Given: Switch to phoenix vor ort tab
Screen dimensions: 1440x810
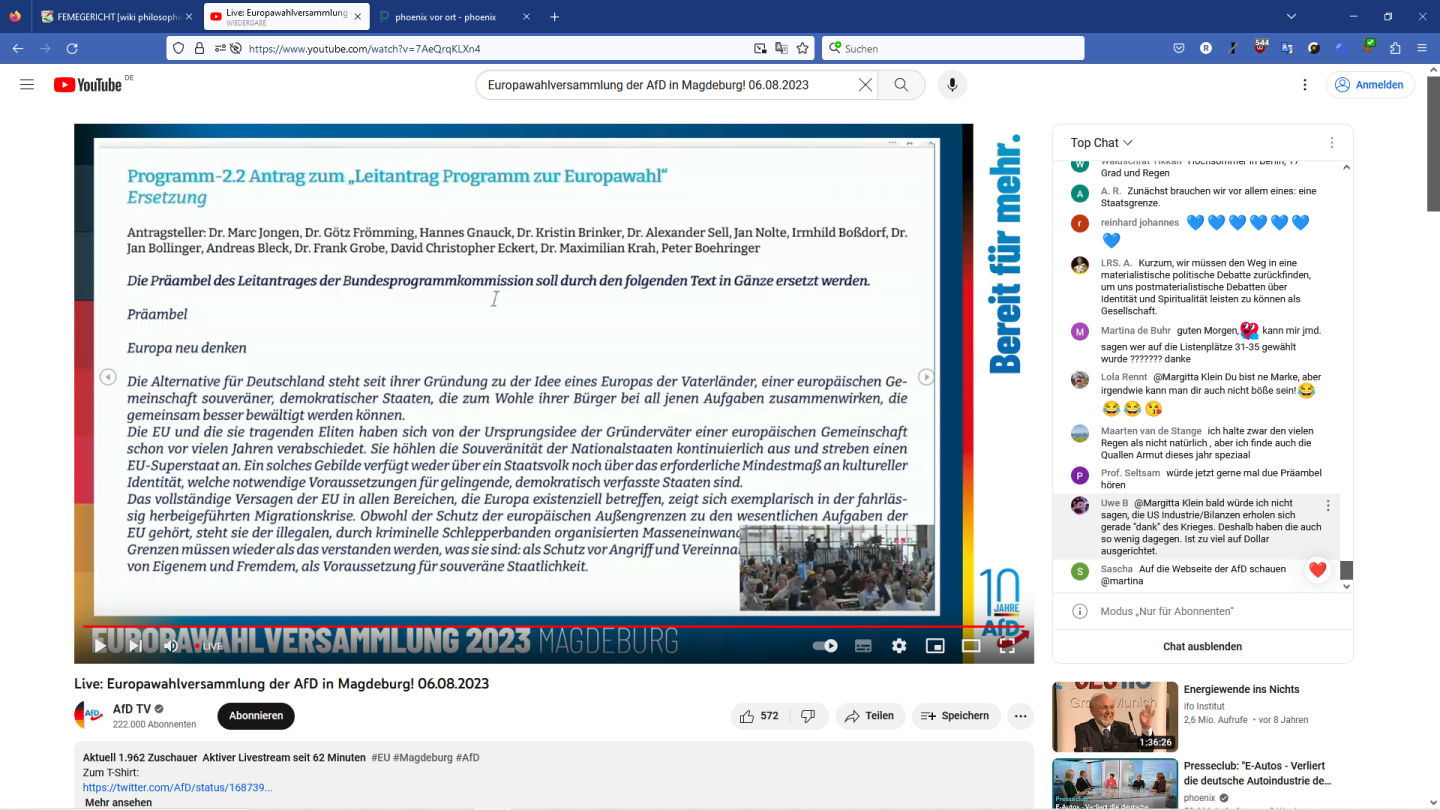Looking at the screenshot, I should point(444,17).
